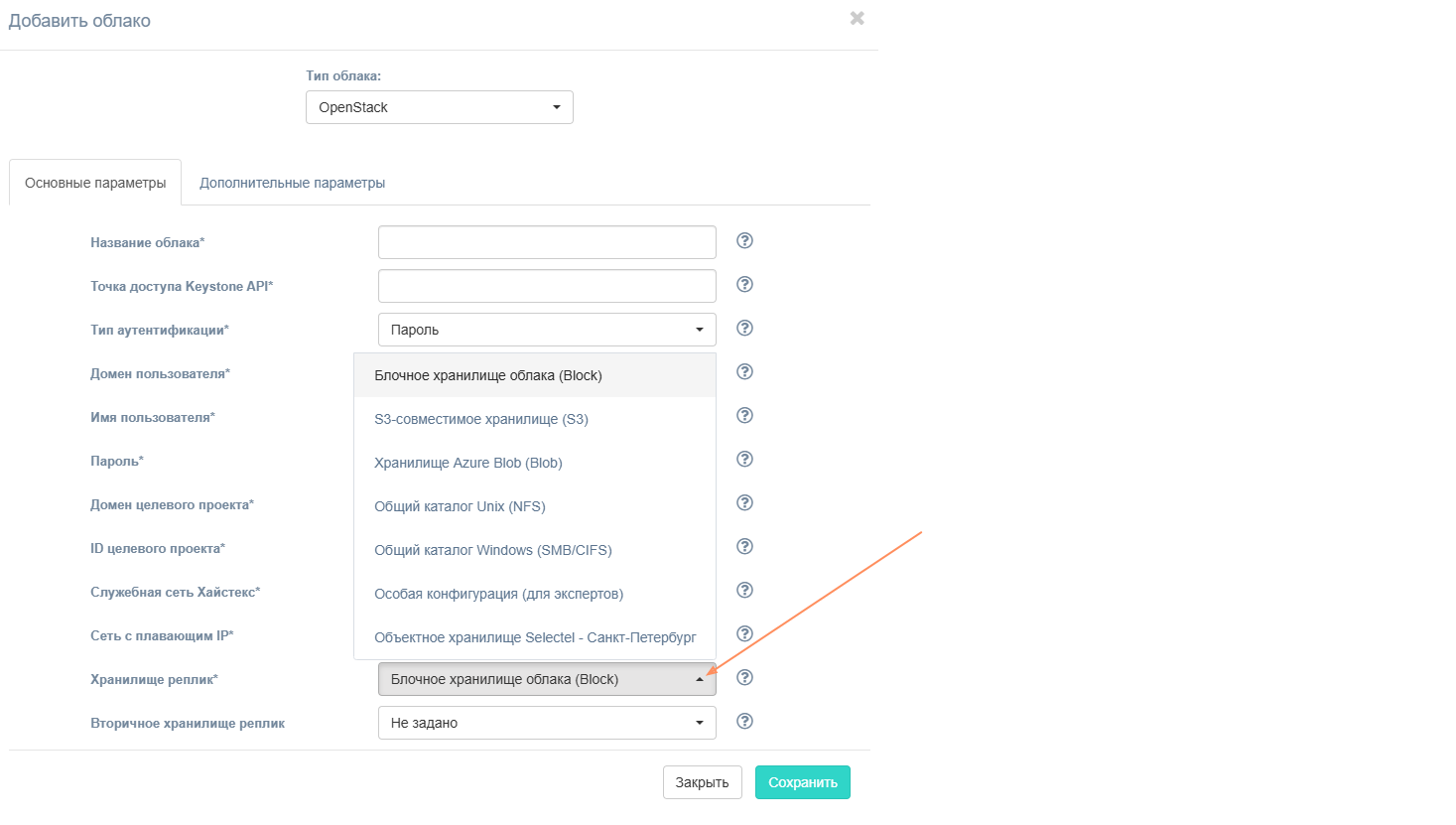The width and height of the screenshot is (1456, 825).
Task: Open help for Имя пользователя field
Action: pyautogui.click(x=744, y=415)
